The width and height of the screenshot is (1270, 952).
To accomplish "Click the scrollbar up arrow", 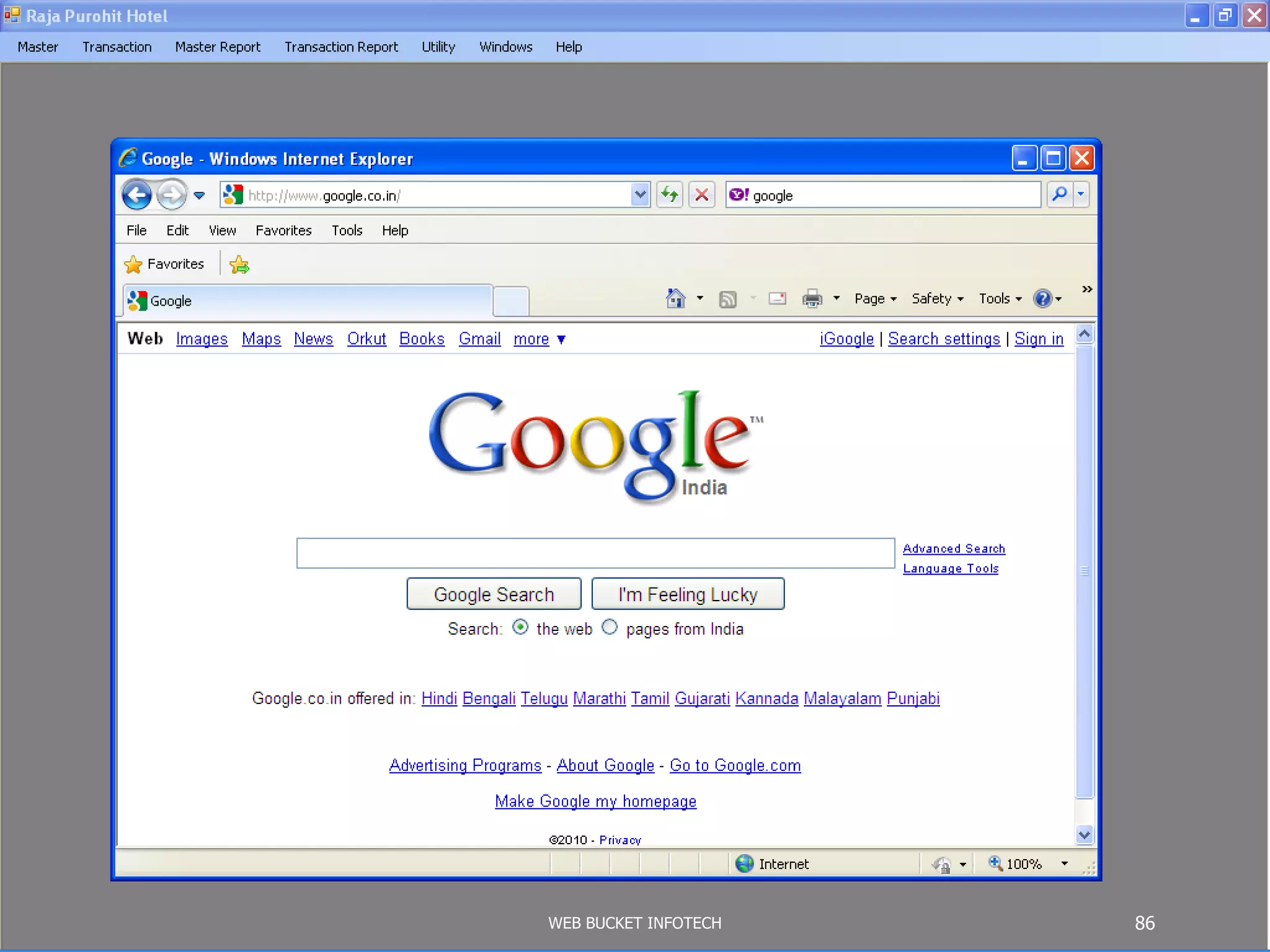I will pos(1084,334).
